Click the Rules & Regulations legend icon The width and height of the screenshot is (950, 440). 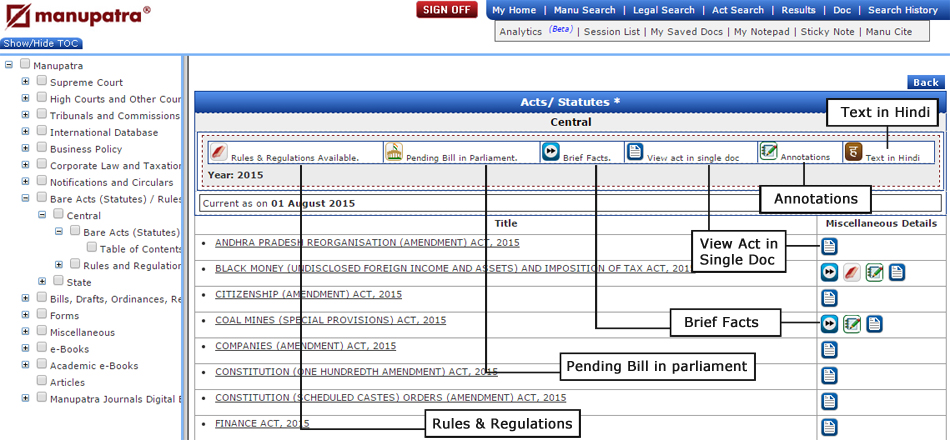coord(218,152)
